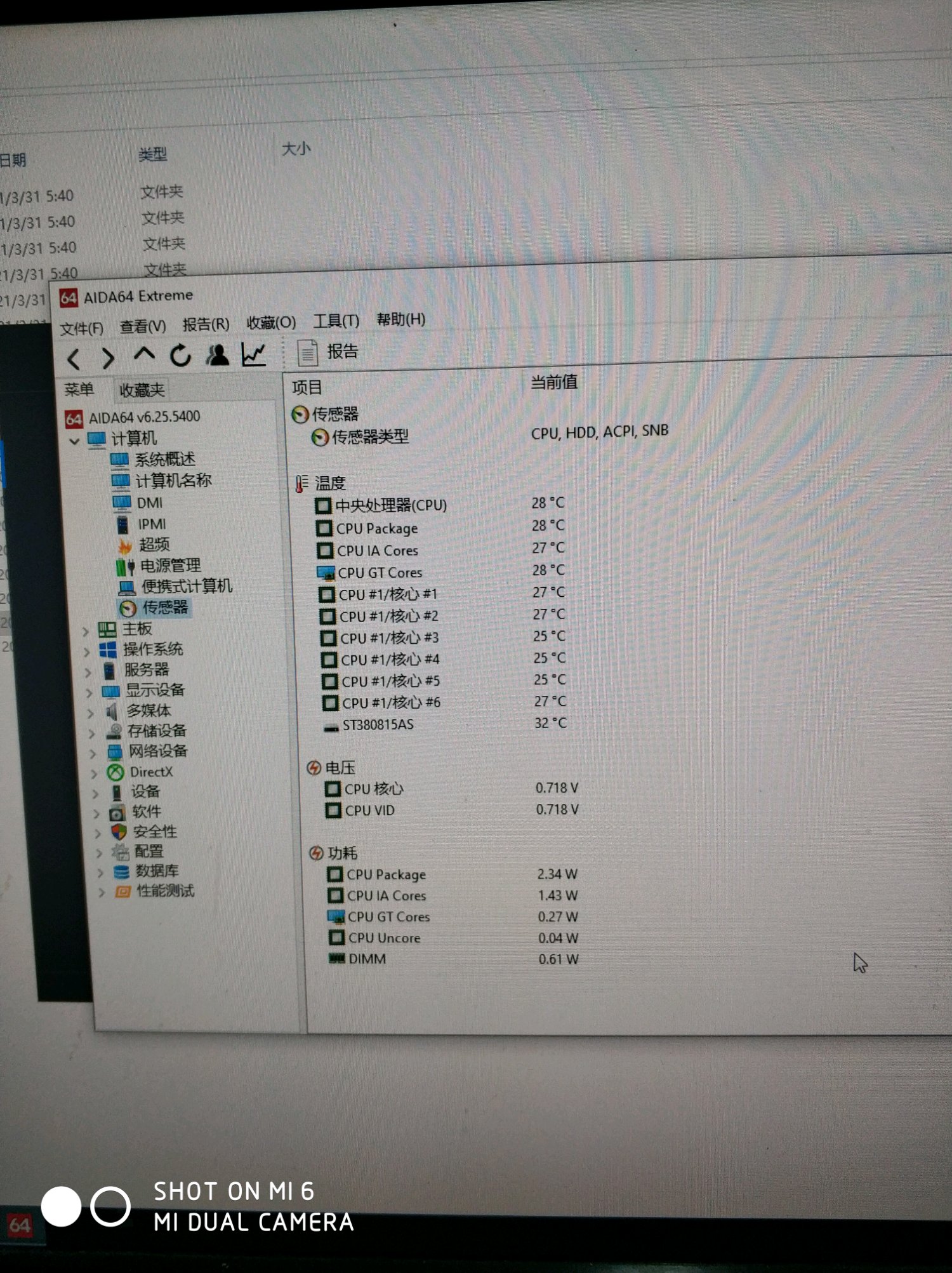Select the CPU 核心 voltage row
Screen dimensions: 952x1273
click(x=452, y=789)
